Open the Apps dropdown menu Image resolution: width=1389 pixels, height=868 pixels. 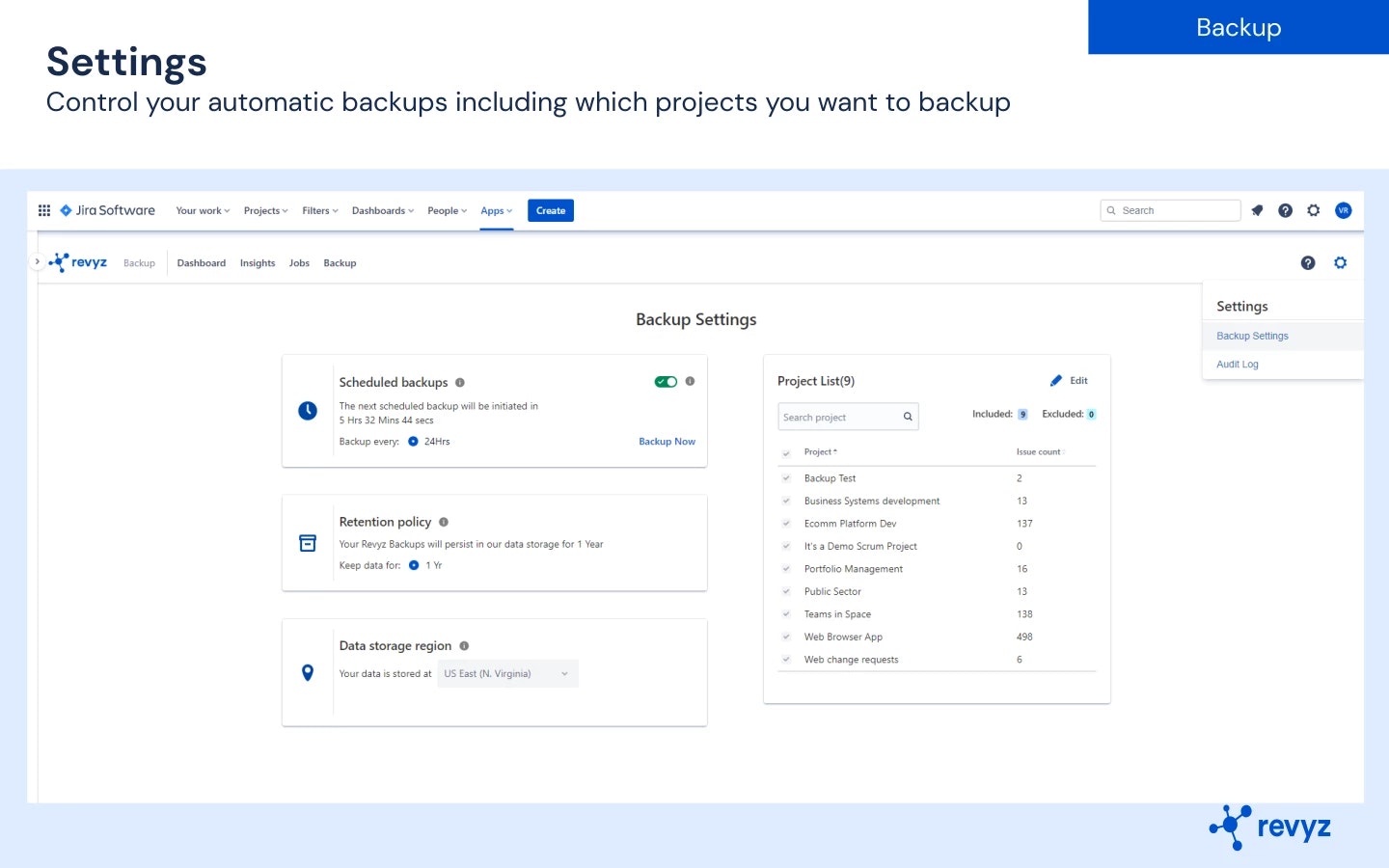point(497,210)
